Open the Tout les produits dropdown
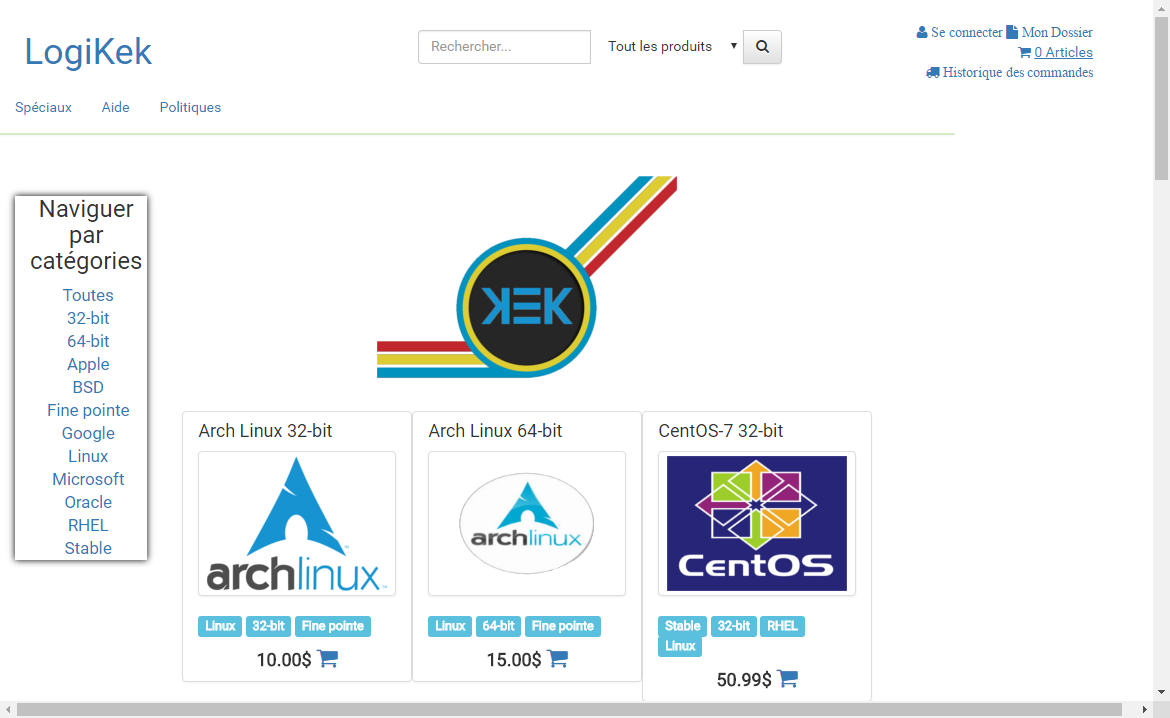Screen dimensions: 1170x718 click(x=672, y=46)
